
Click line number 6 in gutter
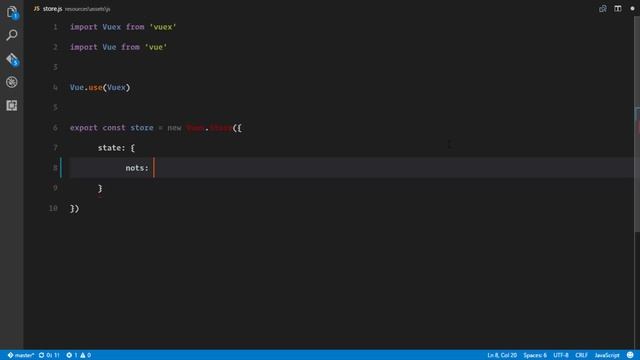coord(56,128)
